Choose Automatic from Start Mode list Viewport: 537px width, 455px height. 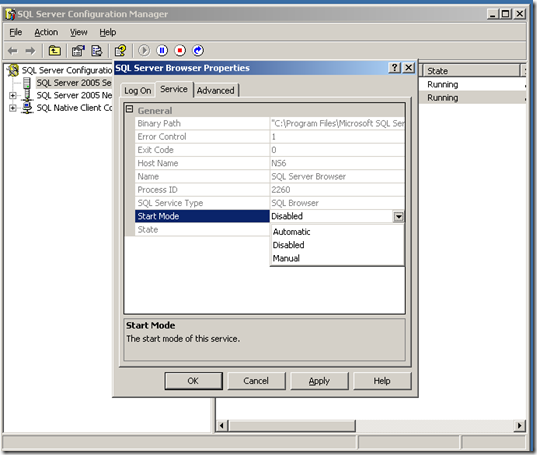337,232
